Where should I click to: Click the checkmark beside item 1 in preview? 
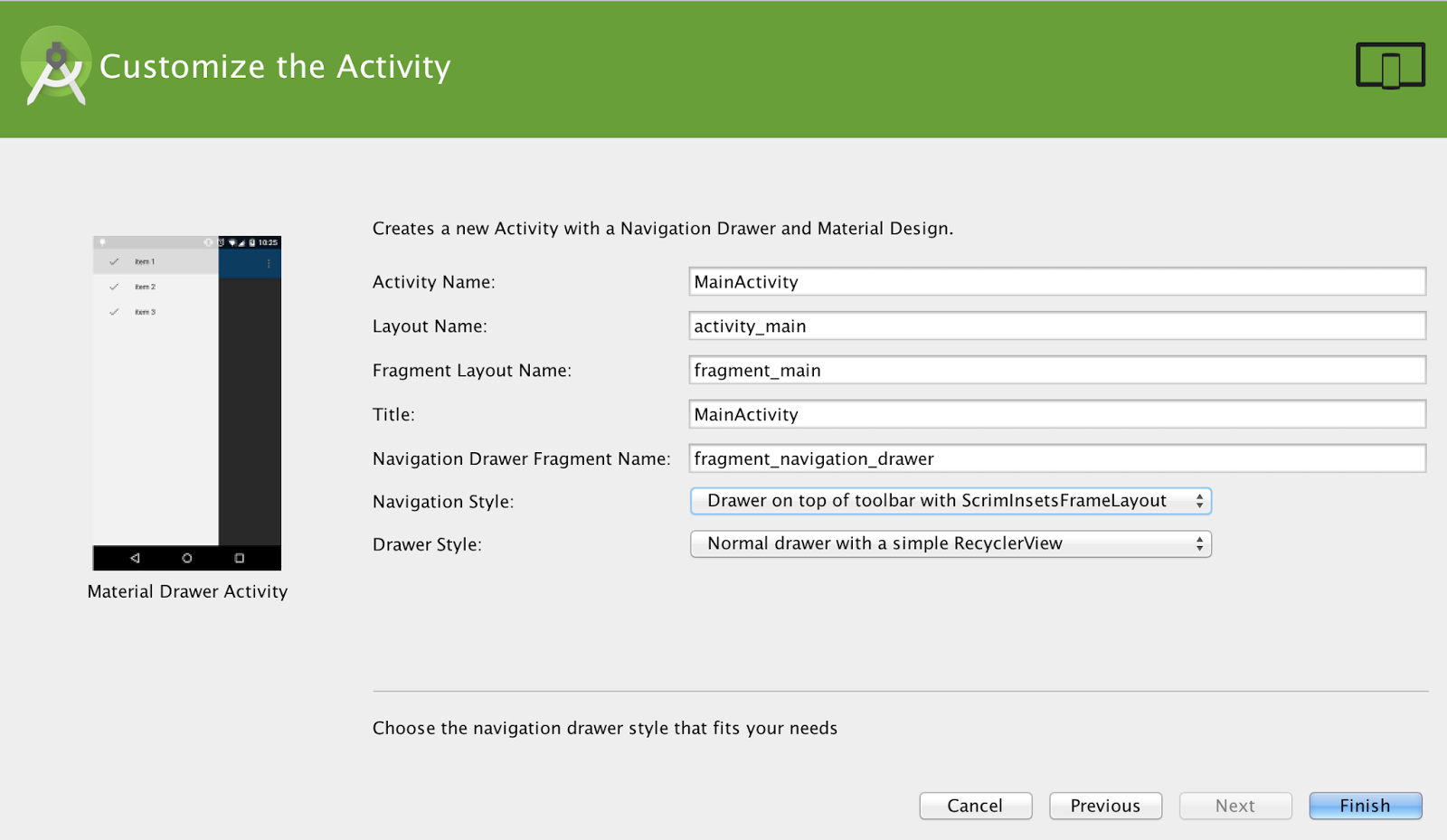click(114, 261)
